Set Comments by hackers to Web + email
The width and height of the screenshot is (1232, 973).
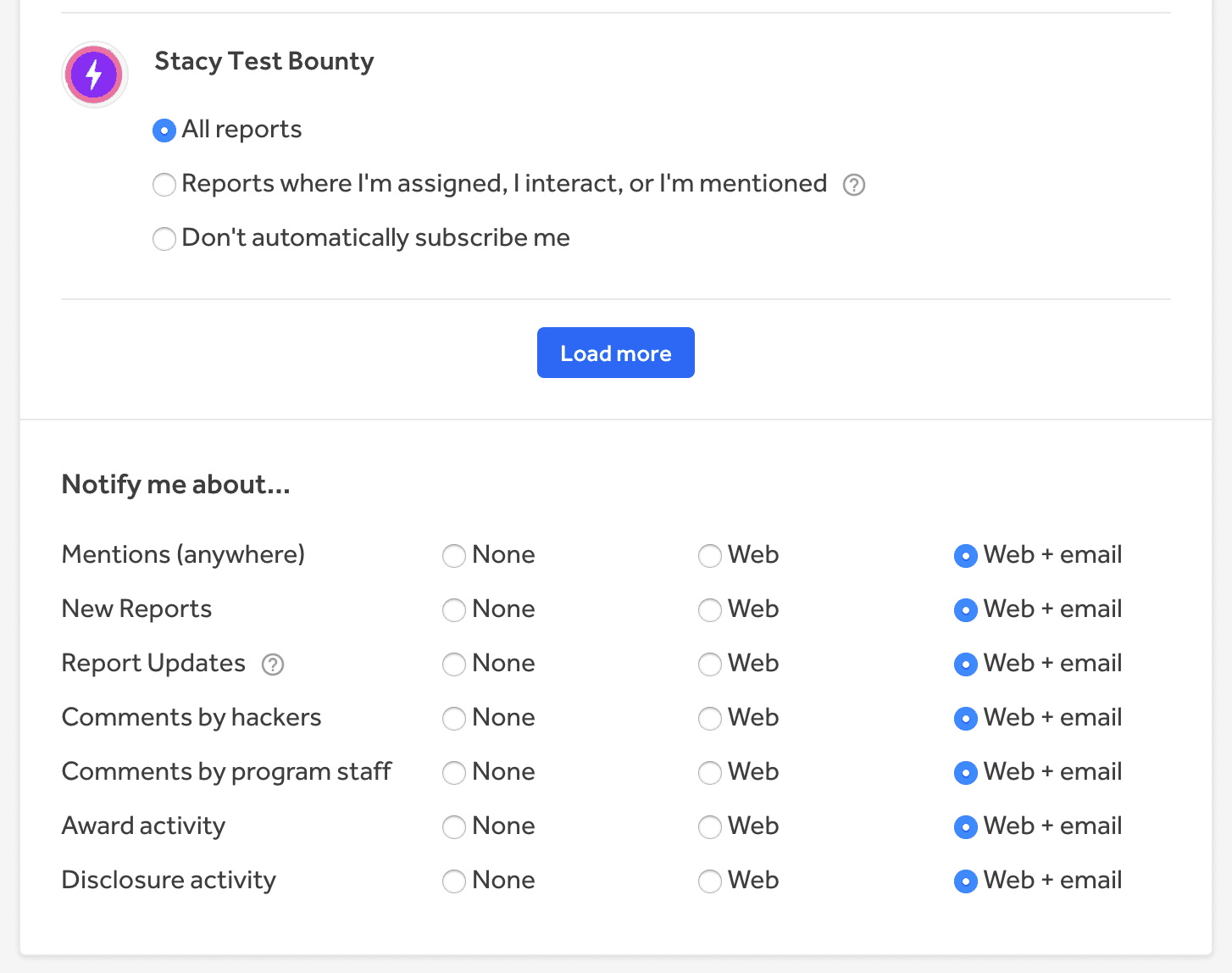(965, 719)
